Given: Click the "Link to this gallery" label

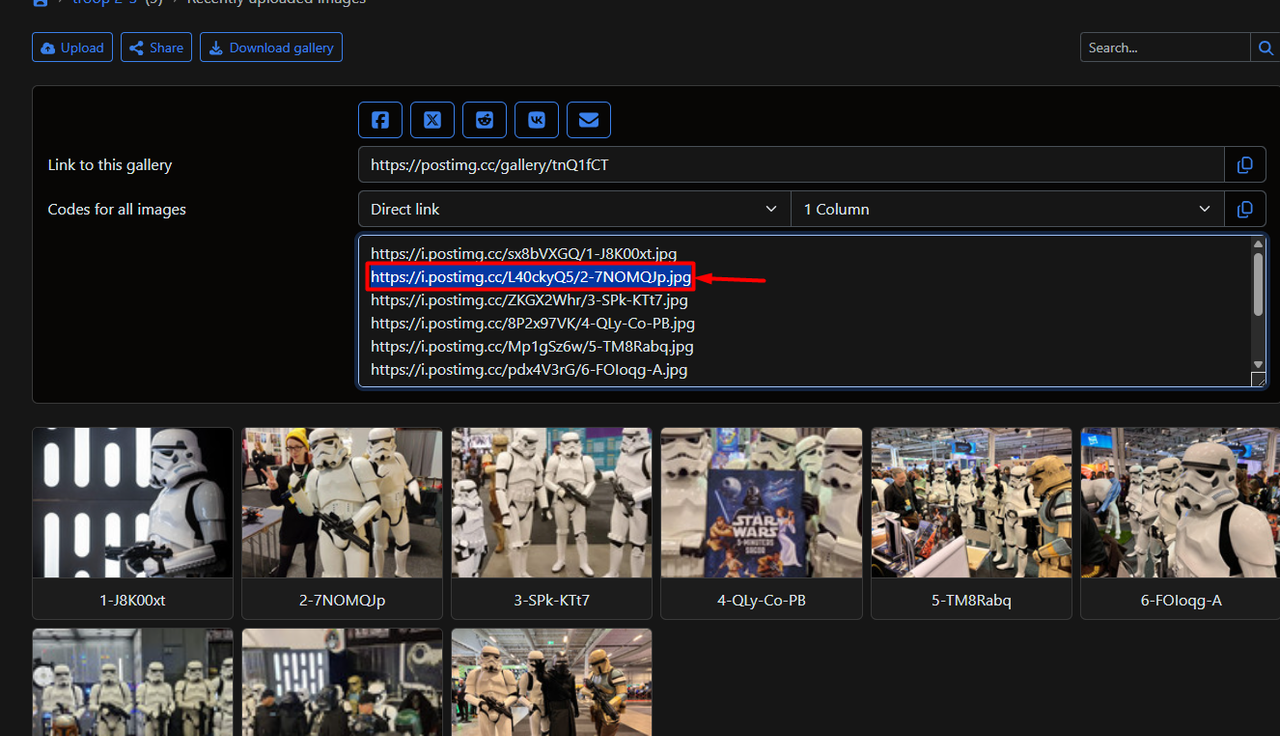Looking at the screenshot, I should pyautogui.click(x=110, y=165).
